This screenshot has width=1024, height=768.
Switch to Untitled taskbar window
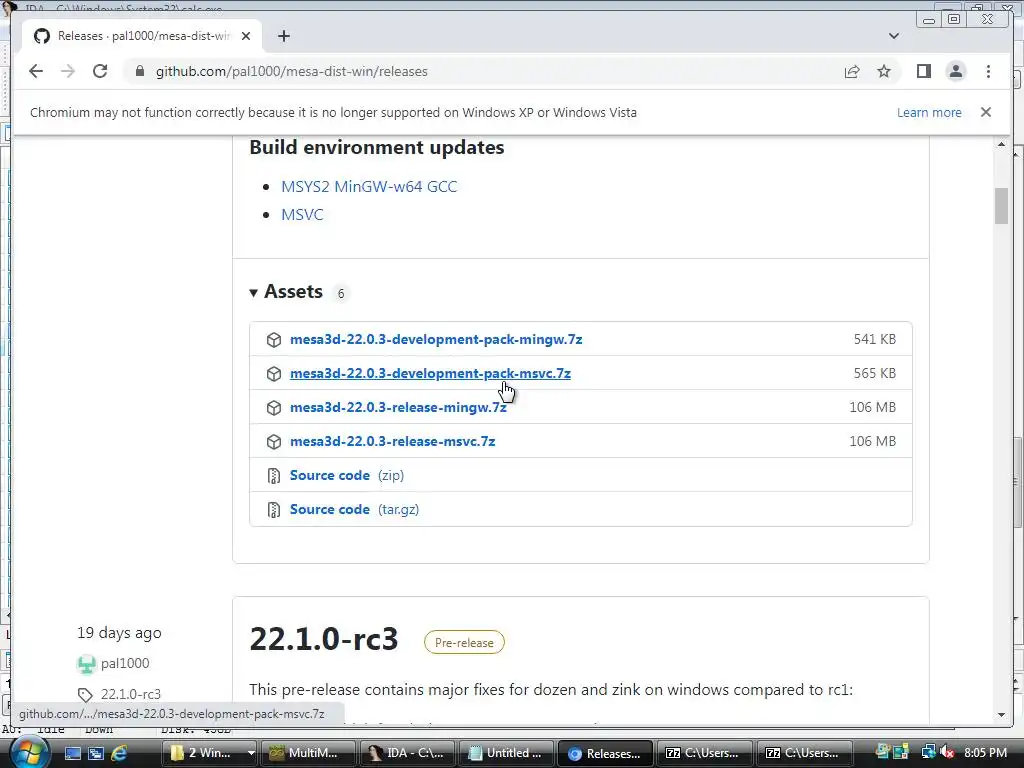[x=507, y=753]
